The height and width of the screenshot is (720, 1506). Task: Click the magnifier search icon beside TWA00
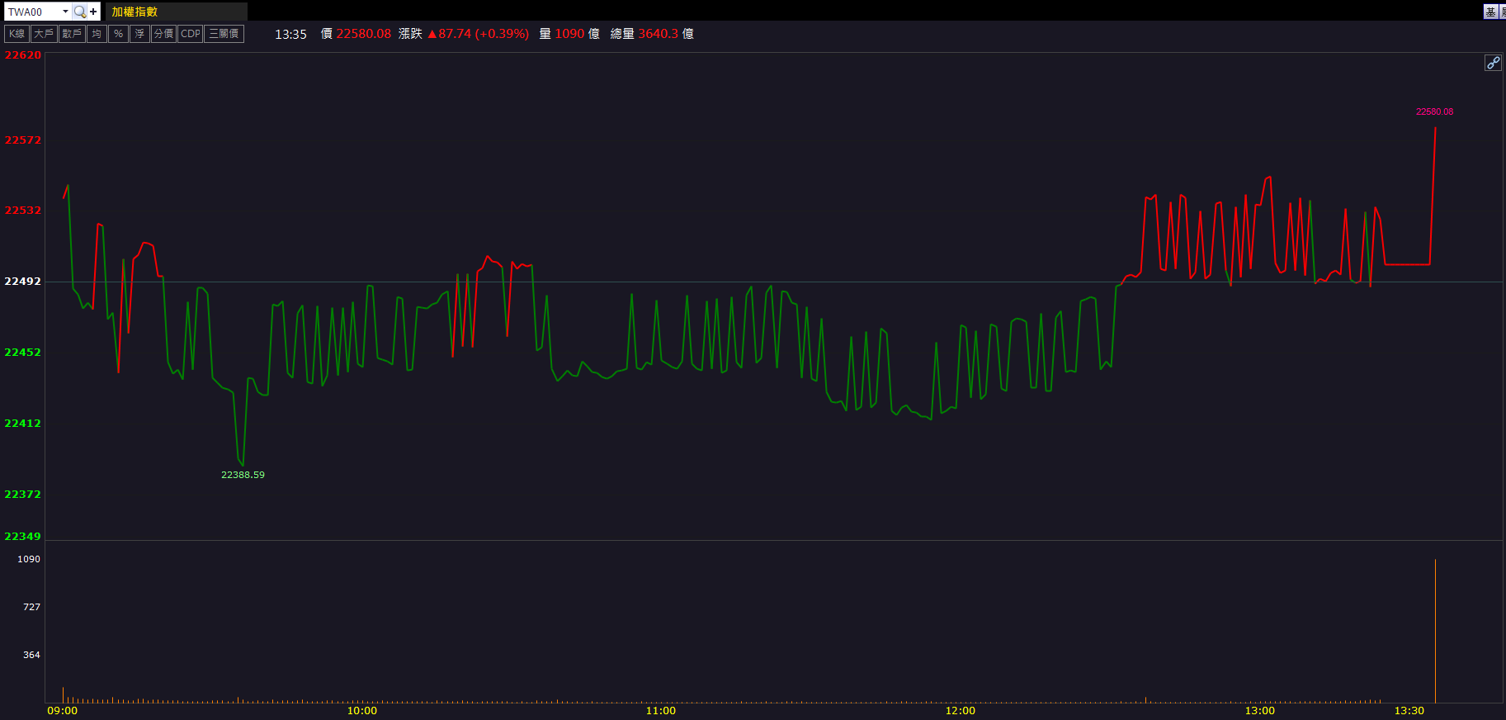pyautogui.click(x=80, y=12)
